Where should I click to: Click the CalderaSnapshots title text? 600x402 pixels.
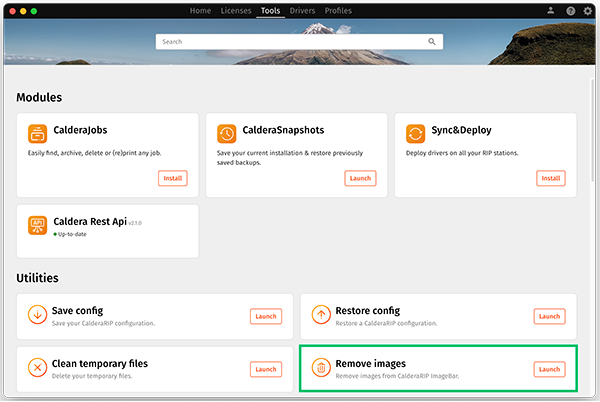pos(283,130)
